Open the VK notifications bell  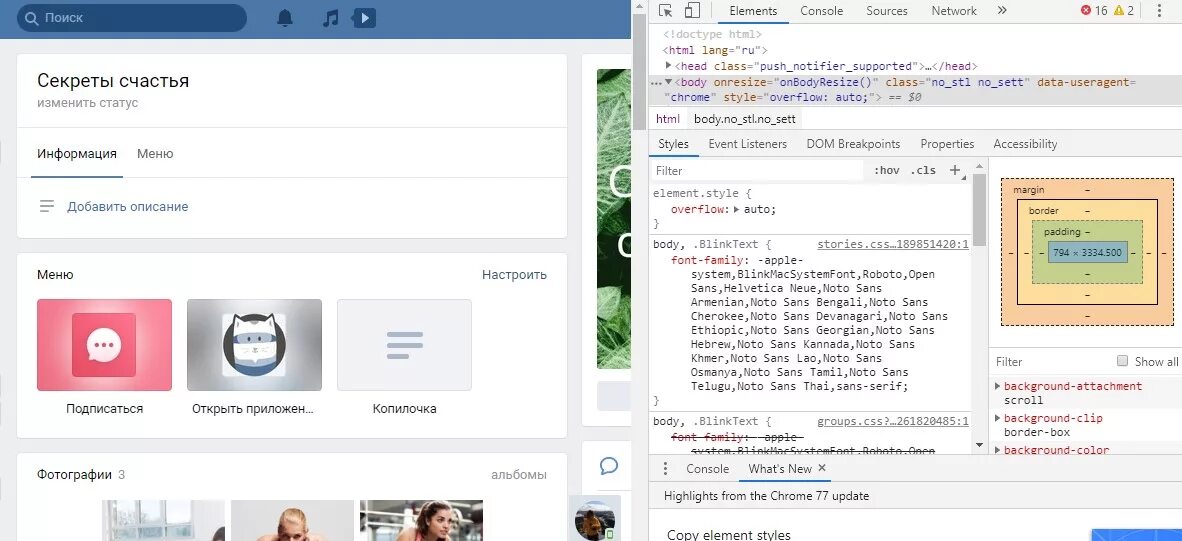click(x=285, y=17)
